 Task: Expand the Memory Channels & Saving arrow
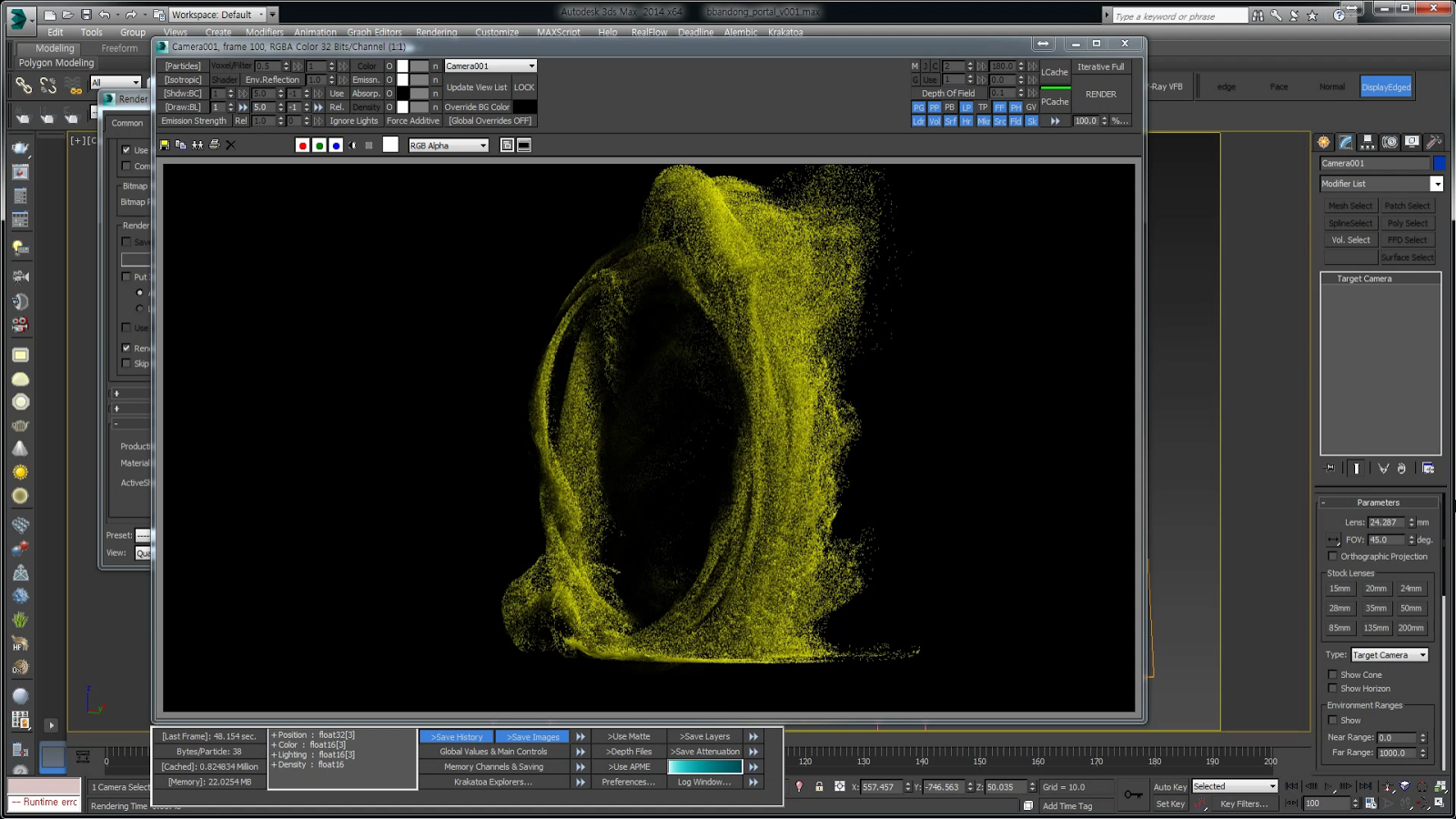pyautogui.click(x=581, y=767)
